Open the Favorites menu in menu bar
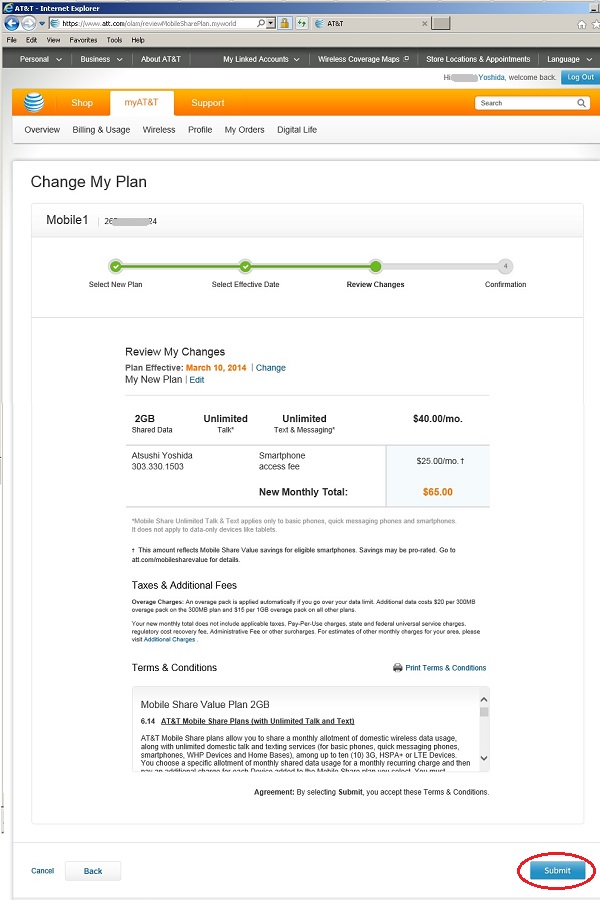 (x=83, y=40)
